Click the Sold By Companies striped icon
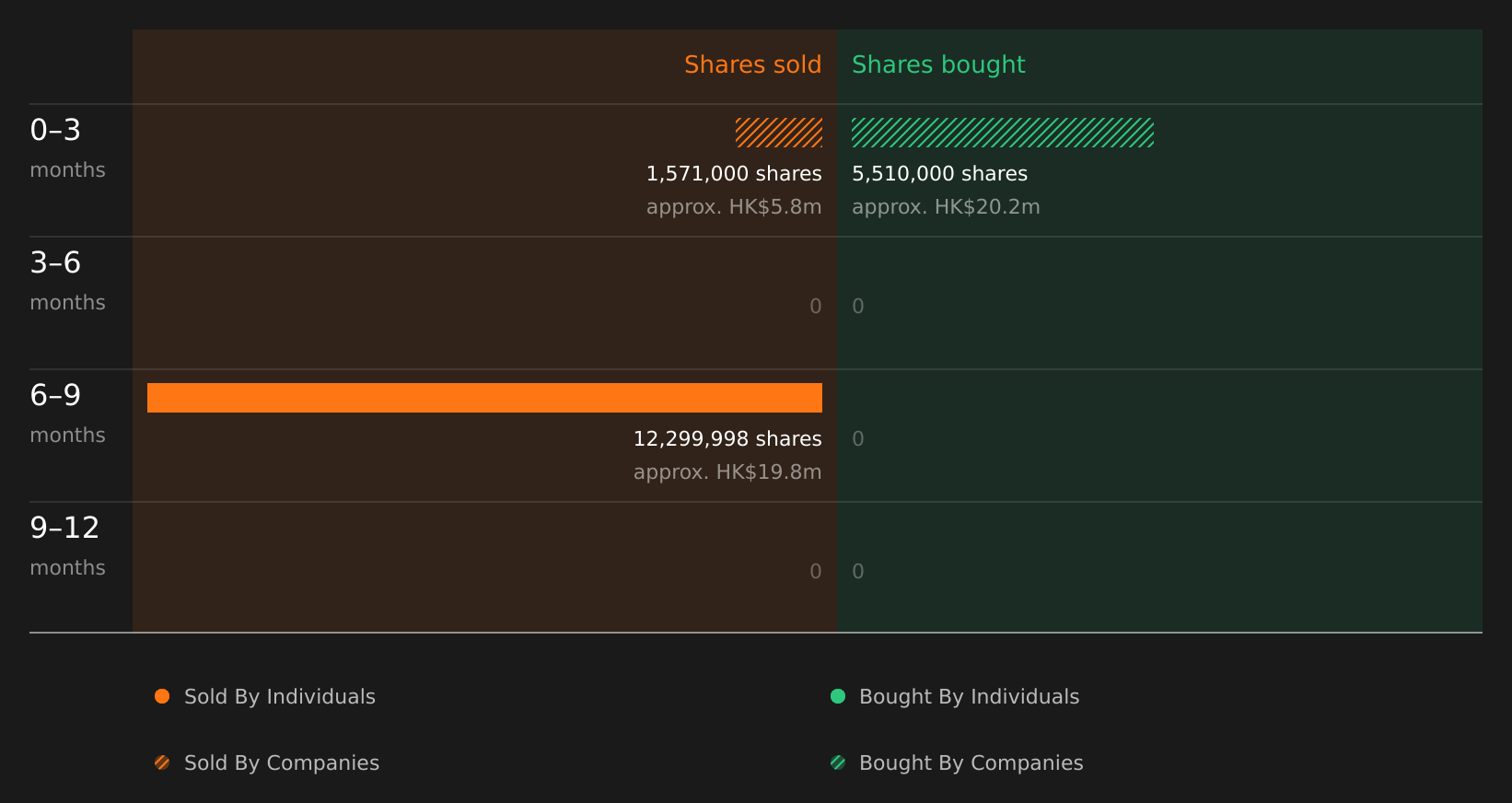The height and width of the screenshot is (803, 1512). coord(162,762)
